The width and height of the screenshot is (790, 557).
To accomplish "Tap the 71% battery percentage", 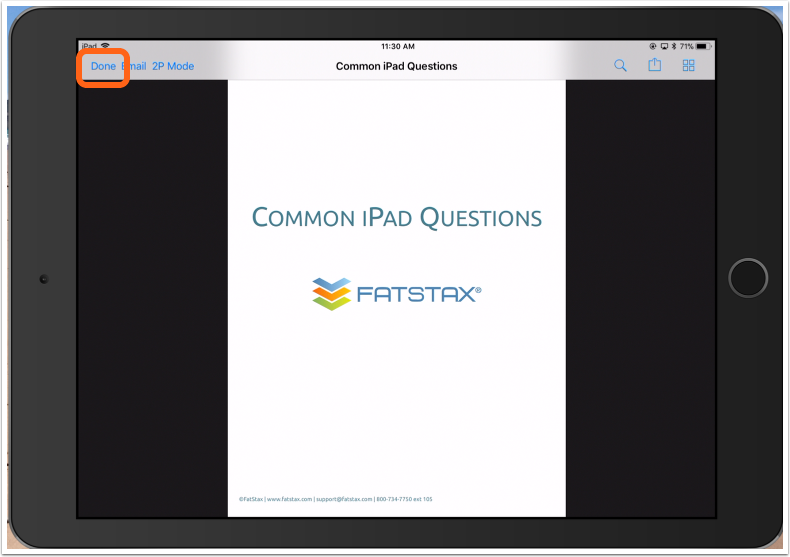I will pyautogui.click(x=686, y=46).
